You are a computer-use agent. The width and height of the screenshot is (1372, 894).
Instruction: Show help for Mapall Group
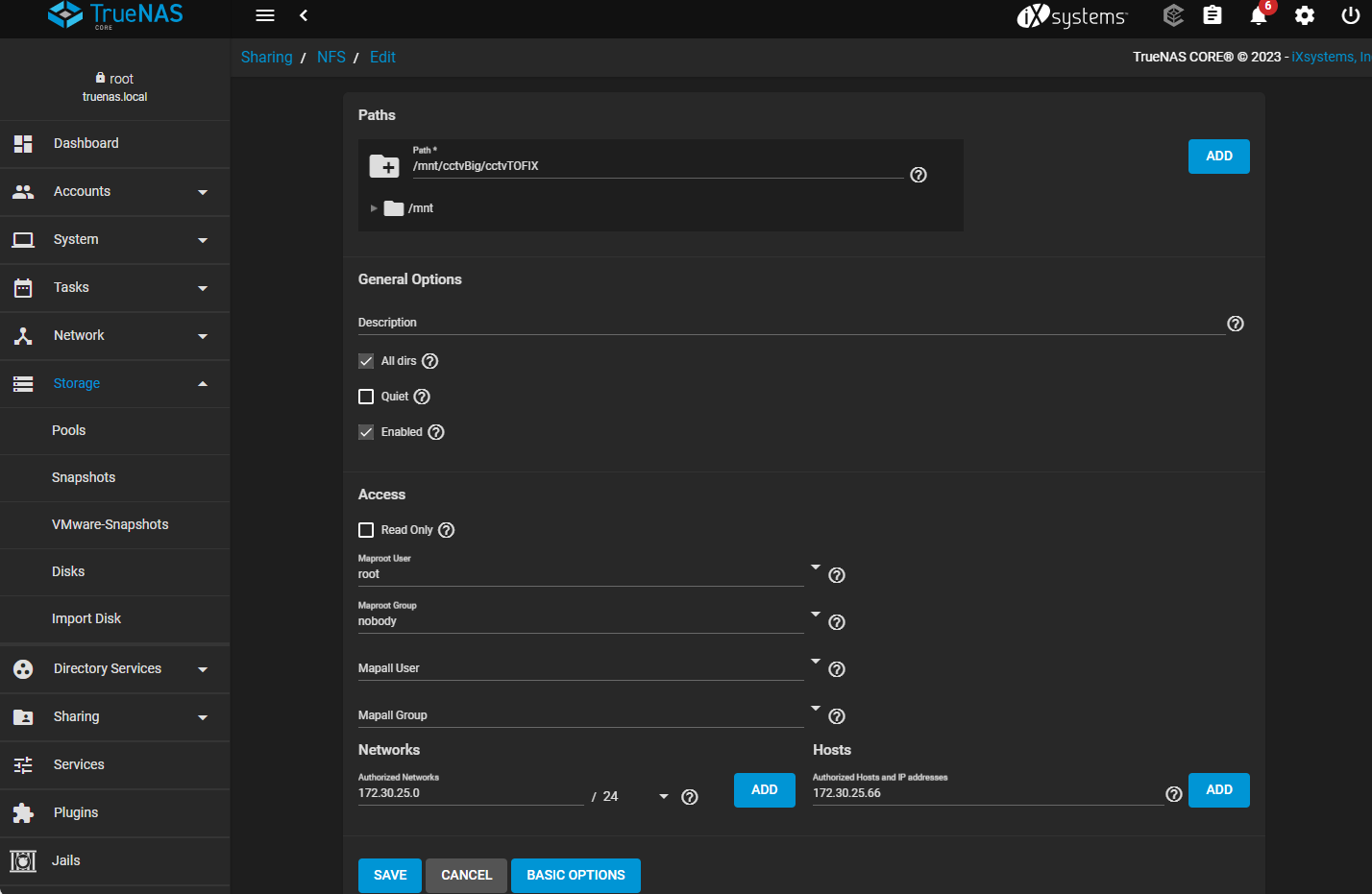[837, 716]
